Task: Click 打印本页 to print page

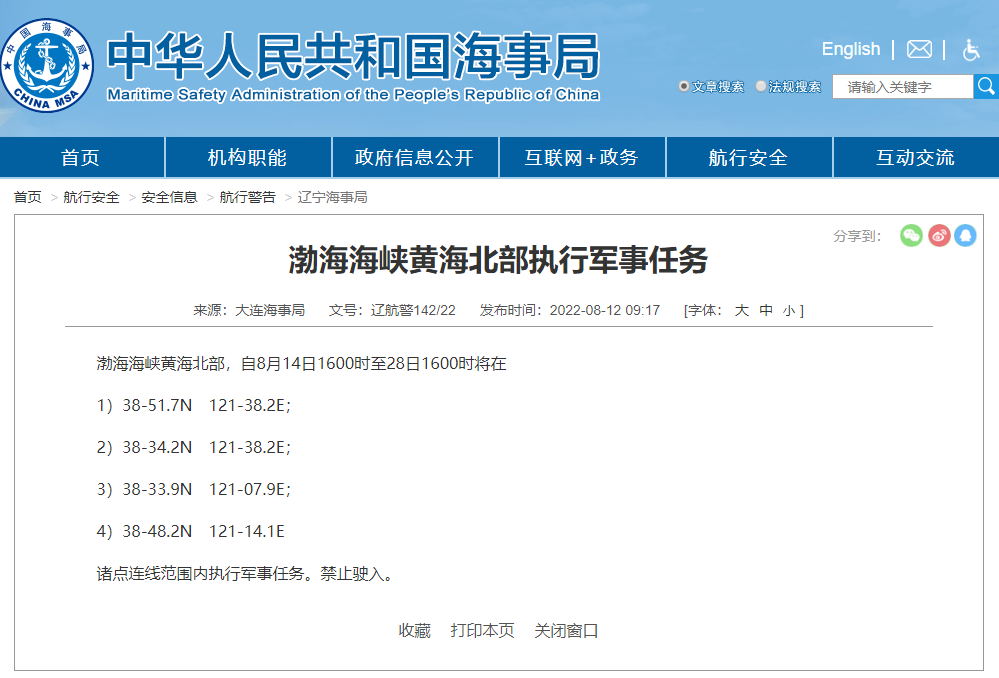Action: tap(482, 631)
